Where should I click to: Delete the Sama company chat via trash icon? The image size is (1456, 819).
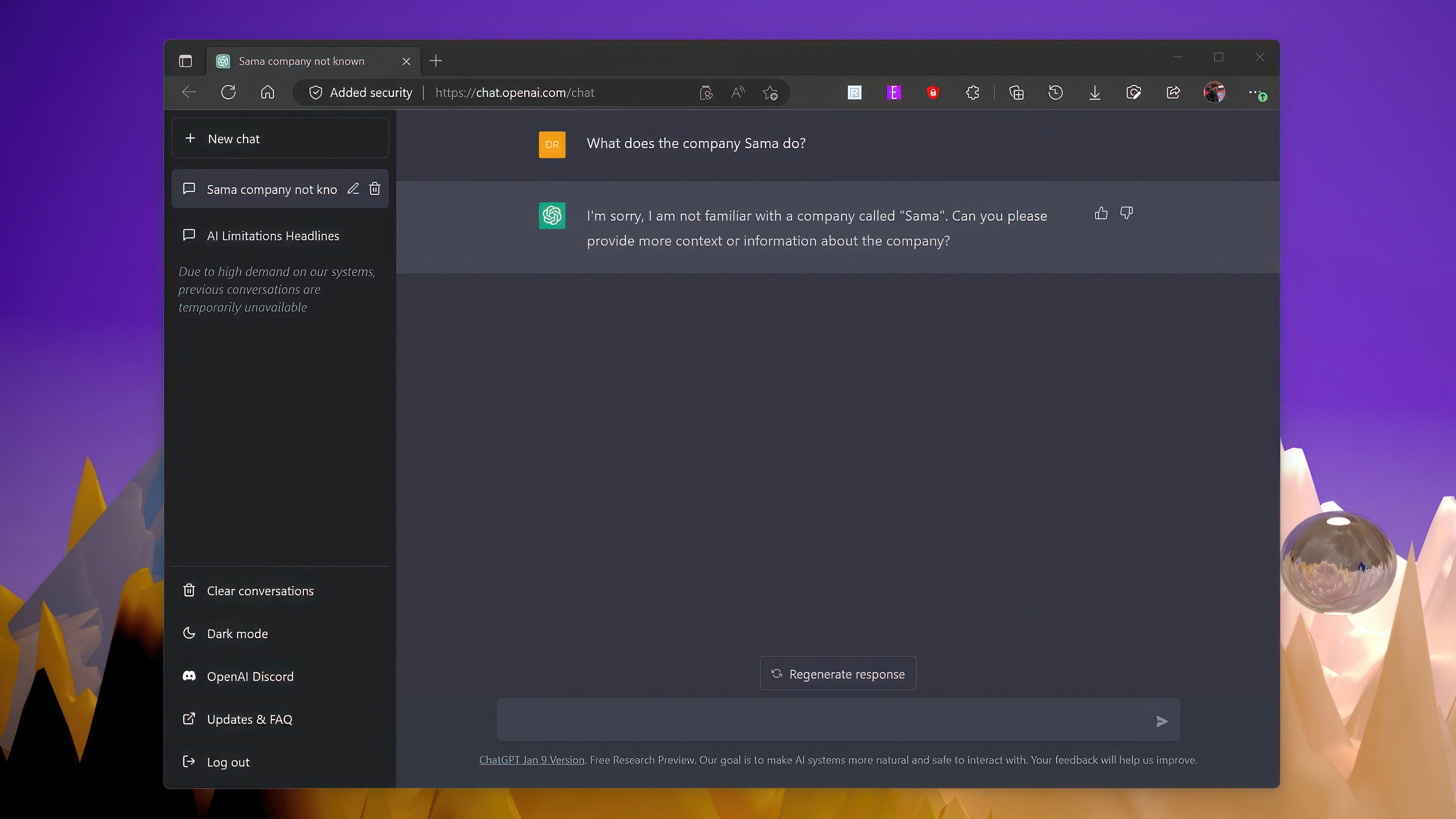tap(375, 189)
